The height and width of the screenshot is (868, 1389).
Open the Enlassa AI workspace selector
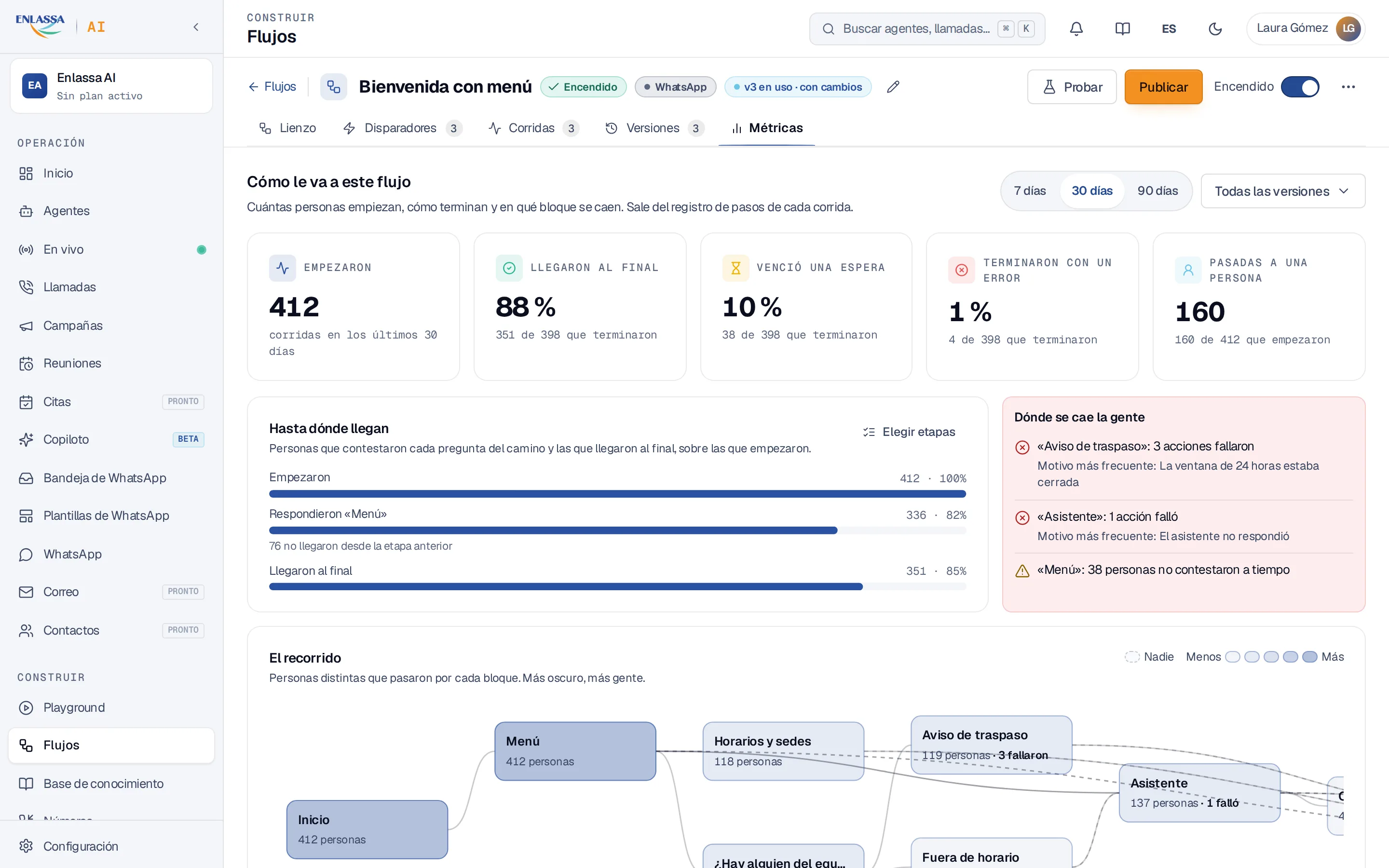(111, 86)
